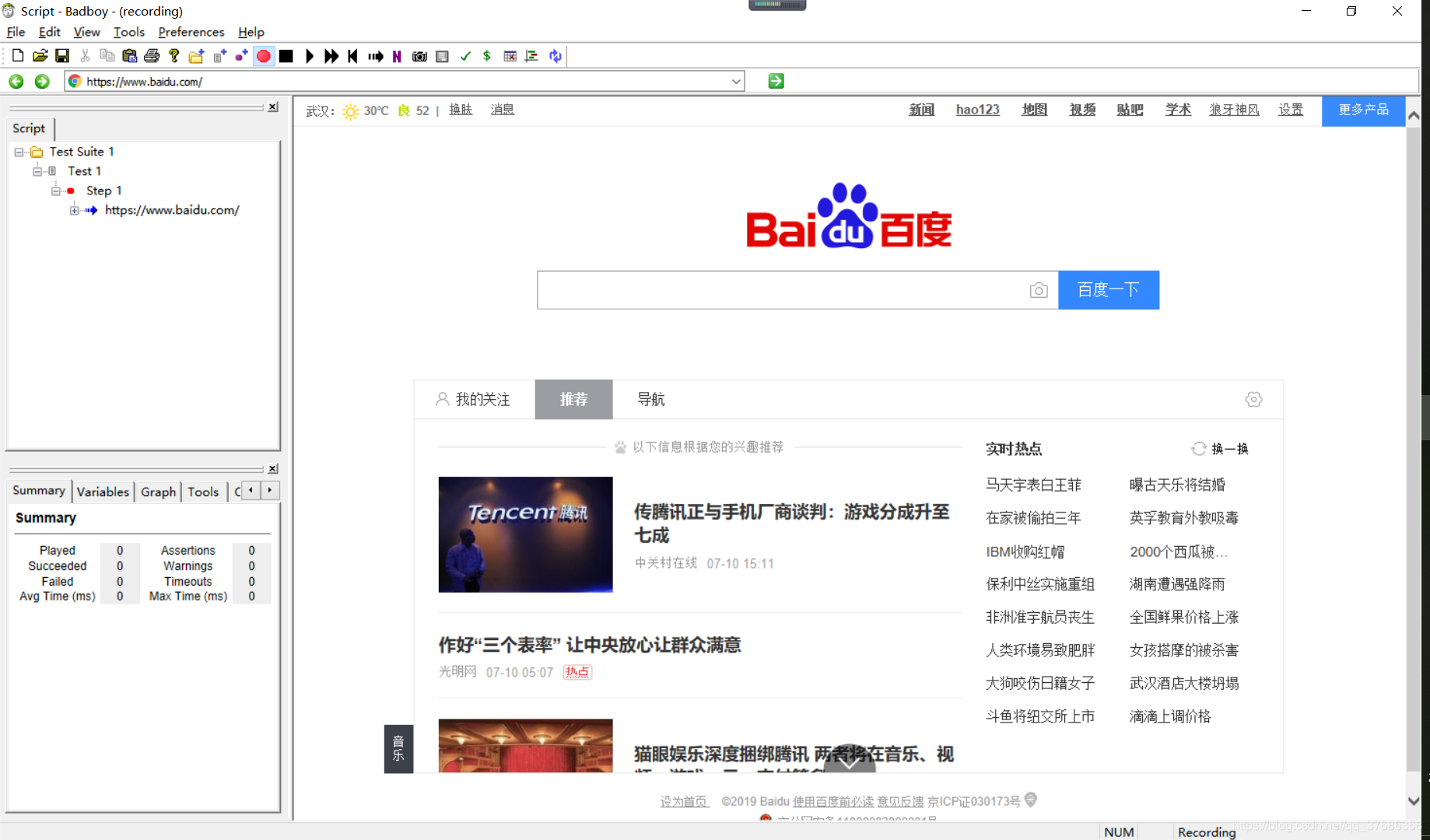Open help with the question mark icon
Image resolution: width=1430 pixels, height=840 pixels.
174,56
